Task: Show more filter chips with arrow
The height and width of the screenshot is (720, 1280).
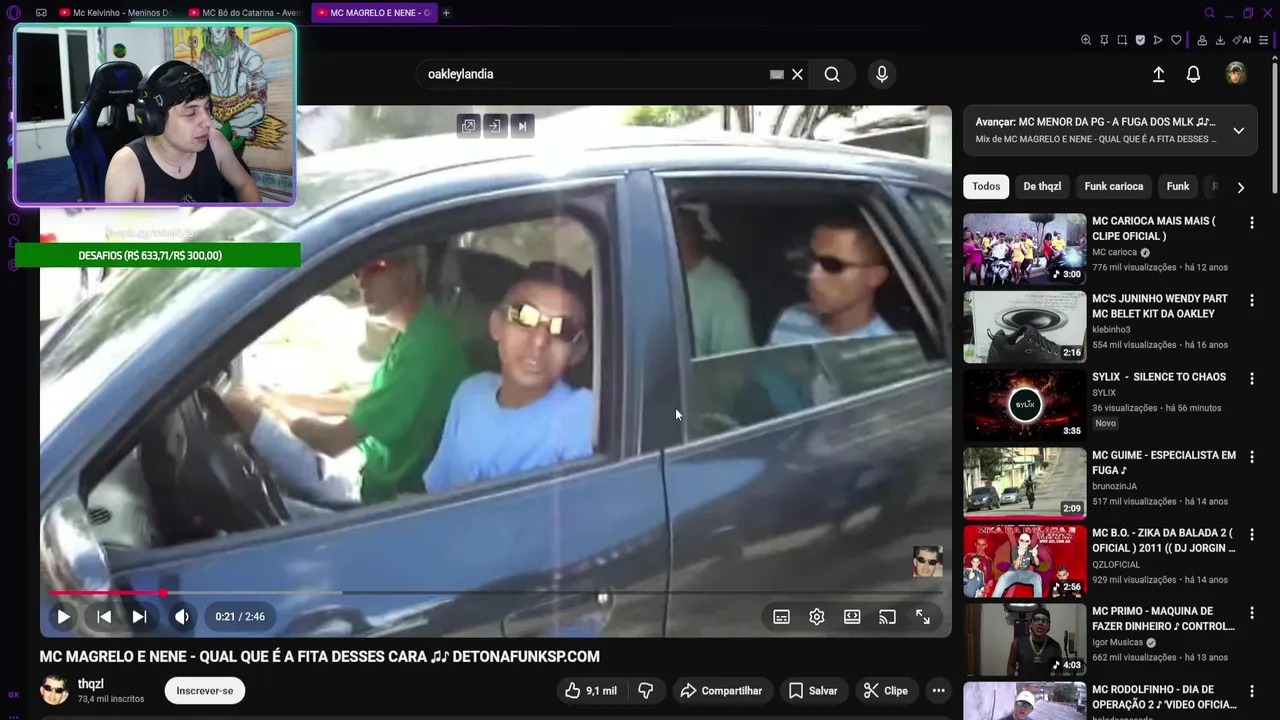Action: point(1240,187)
